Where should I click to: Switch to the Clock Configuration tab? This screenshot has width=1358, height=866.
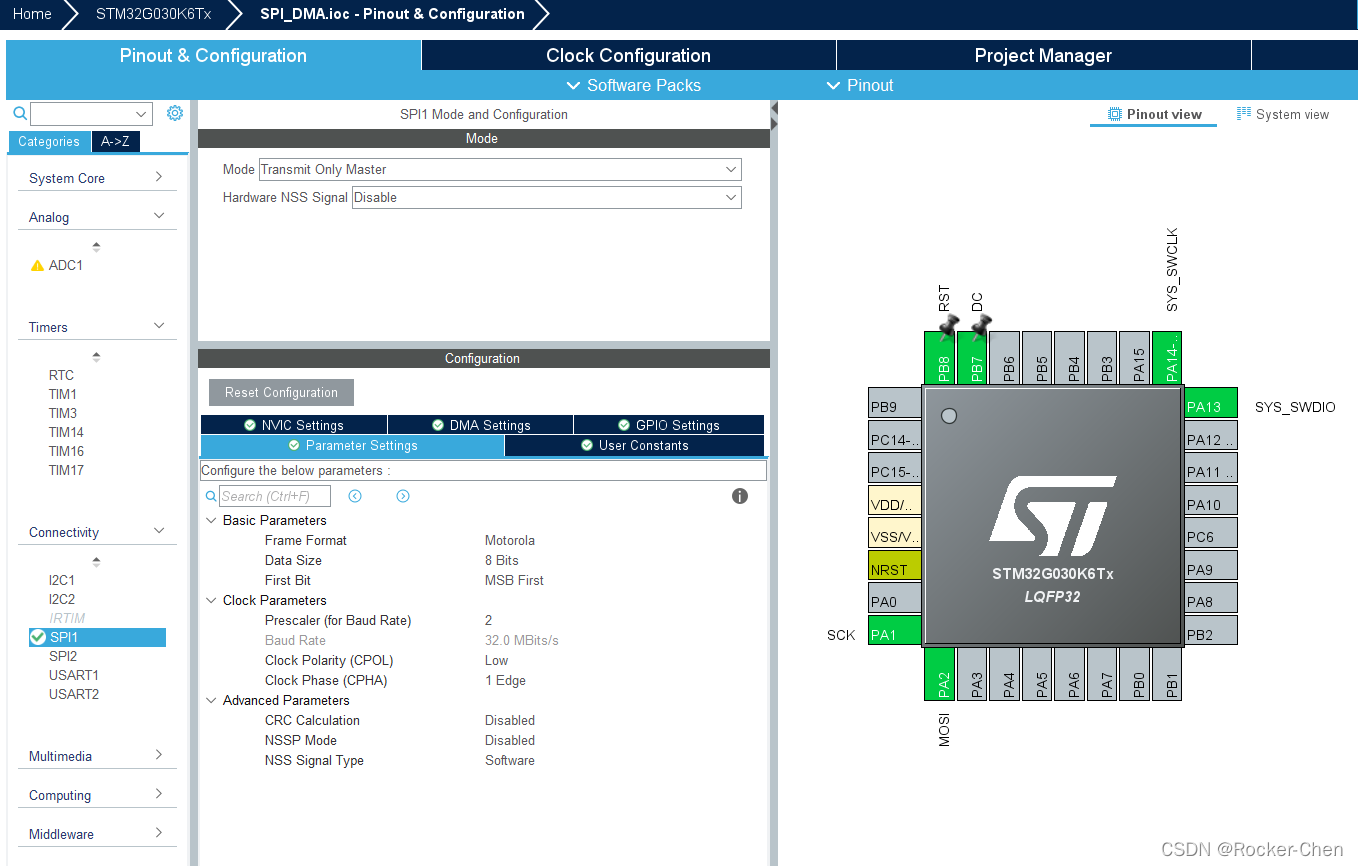pyautogui.click(x=628, y=56)
